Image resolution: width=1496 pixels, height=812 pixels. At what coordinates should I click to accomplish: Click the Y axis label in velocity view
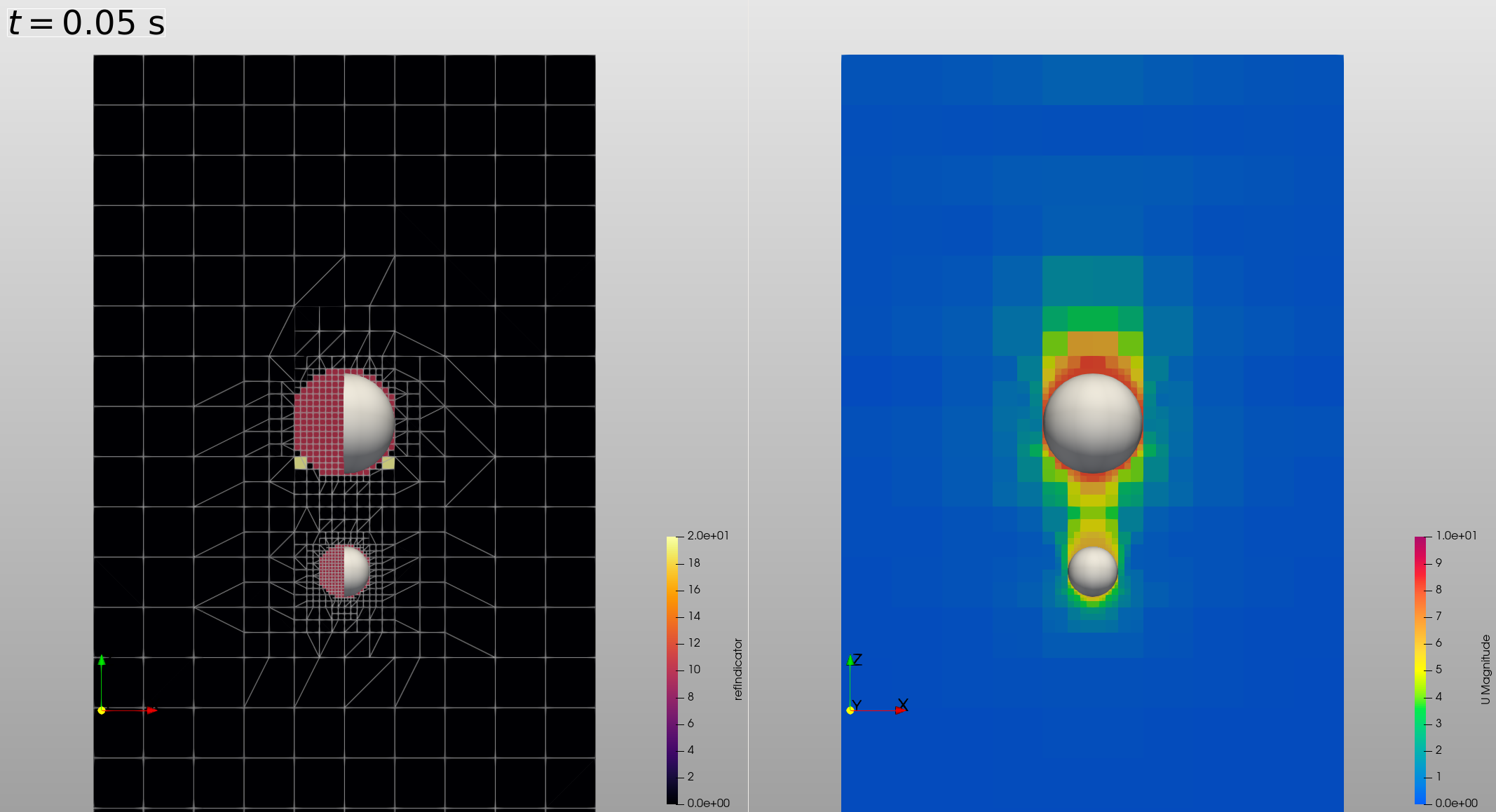(x=857, y=706)
